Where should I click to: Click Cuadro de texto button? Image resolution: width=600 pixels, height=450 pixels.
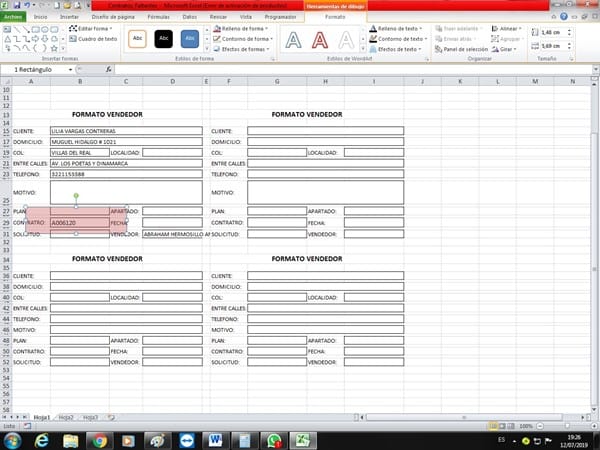93,39
